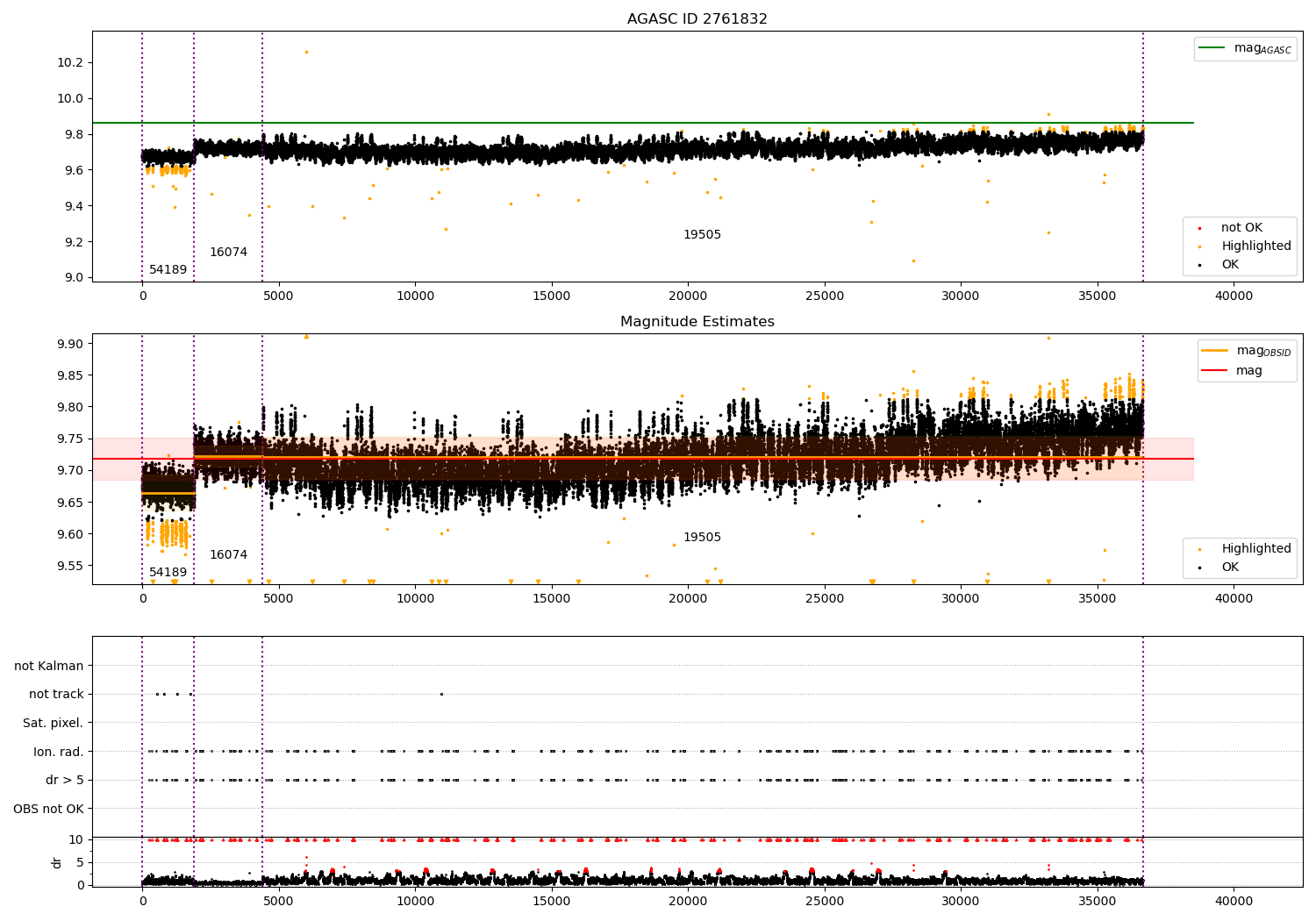Click the 9.0 y-axis tick label
This screenshot has width=1316, height=921.
coord(73,277)
